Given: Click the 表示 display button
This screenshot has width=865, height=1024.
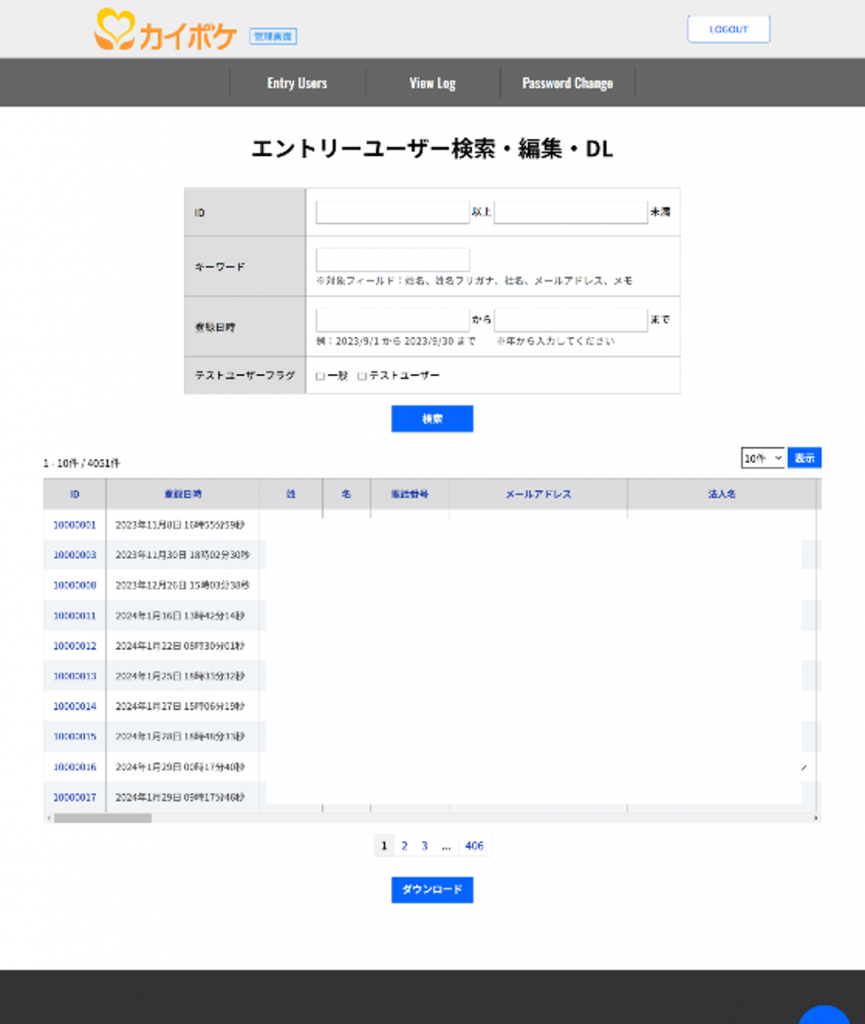Looking at the screenshot, I should click(x=804, y=458).
